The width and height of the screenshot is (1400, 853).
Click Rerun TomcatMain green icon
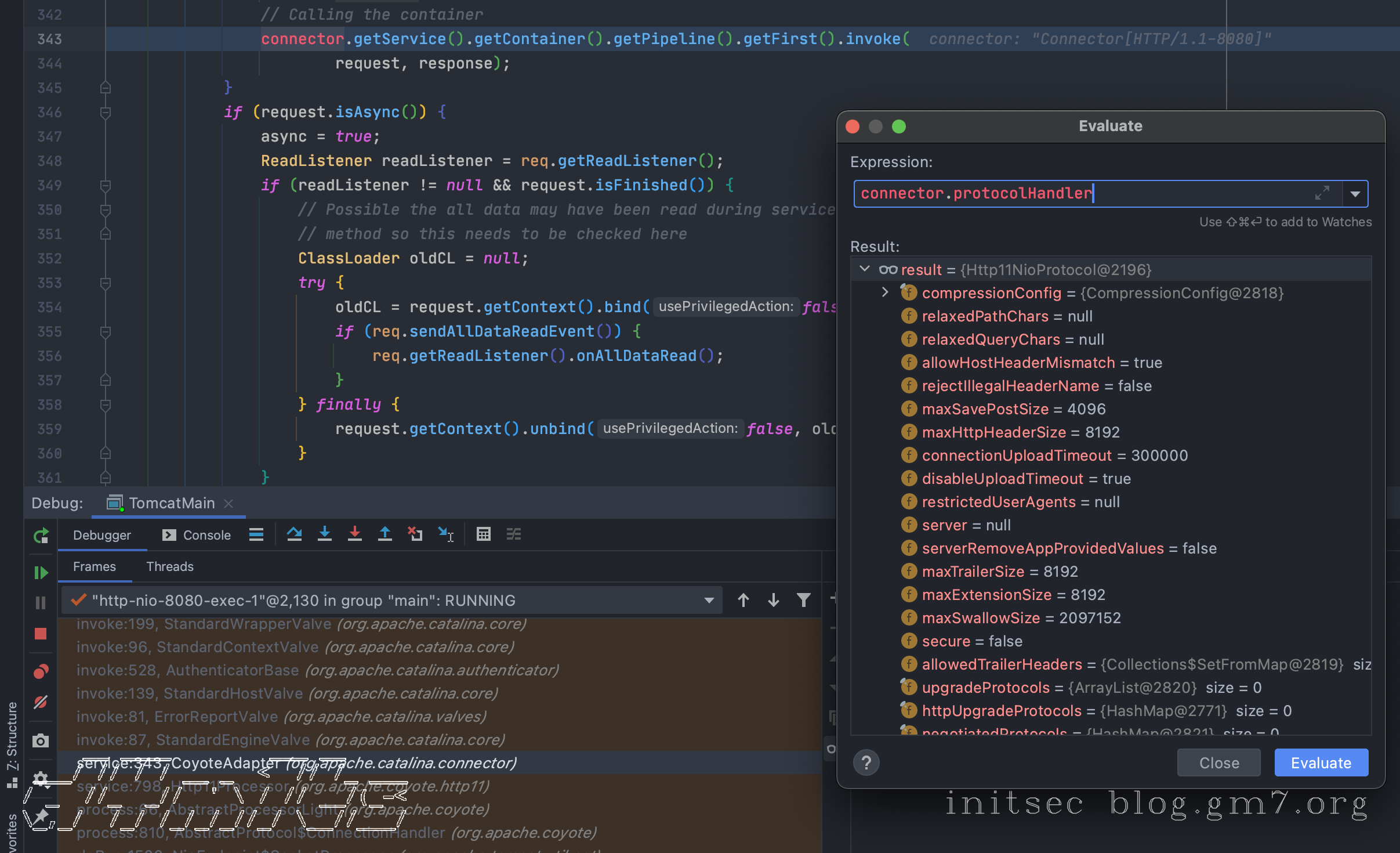click(x=41, y=536)
